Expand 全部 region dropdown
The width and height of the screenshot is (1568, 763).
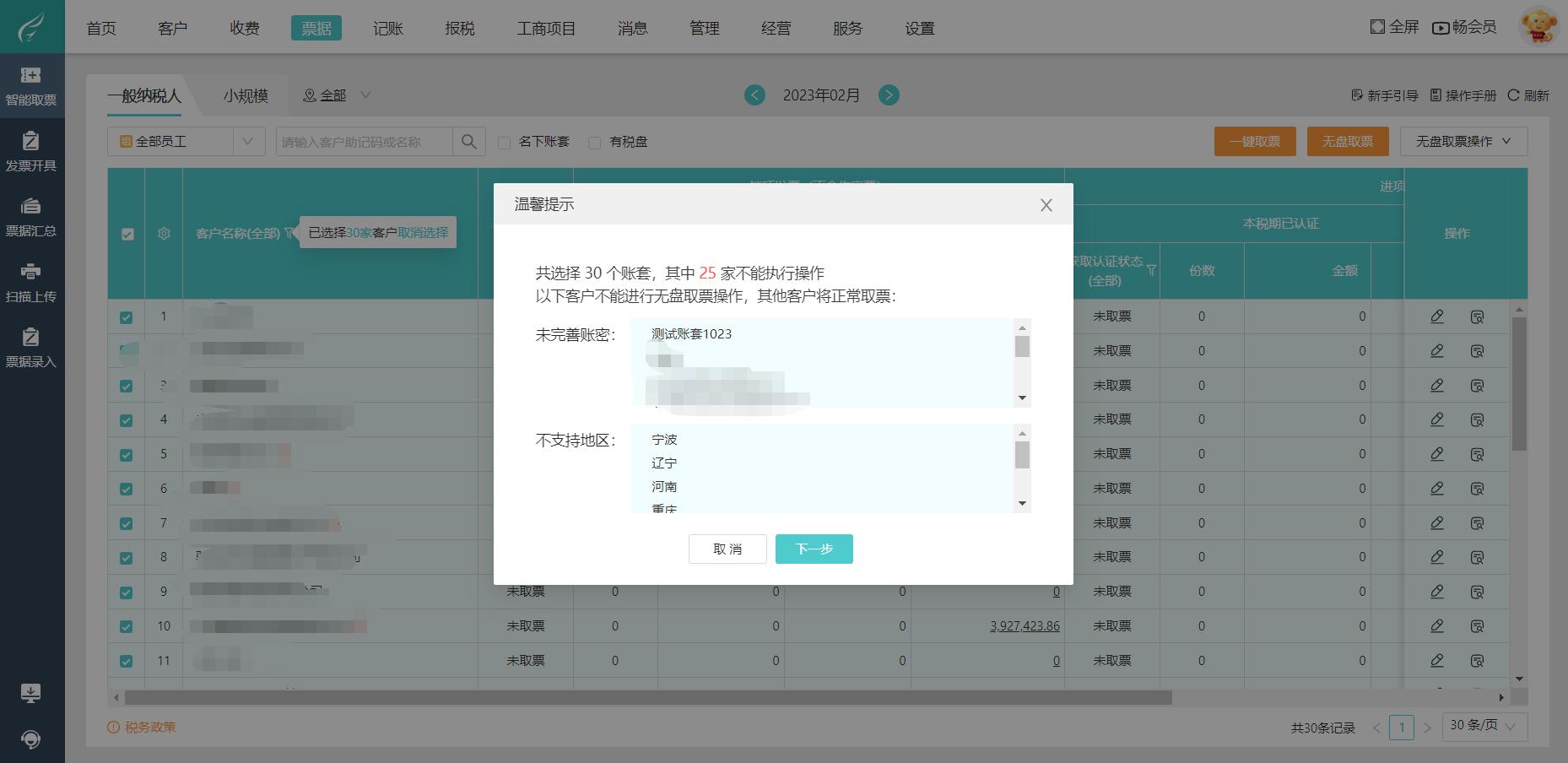pos(337,95)
